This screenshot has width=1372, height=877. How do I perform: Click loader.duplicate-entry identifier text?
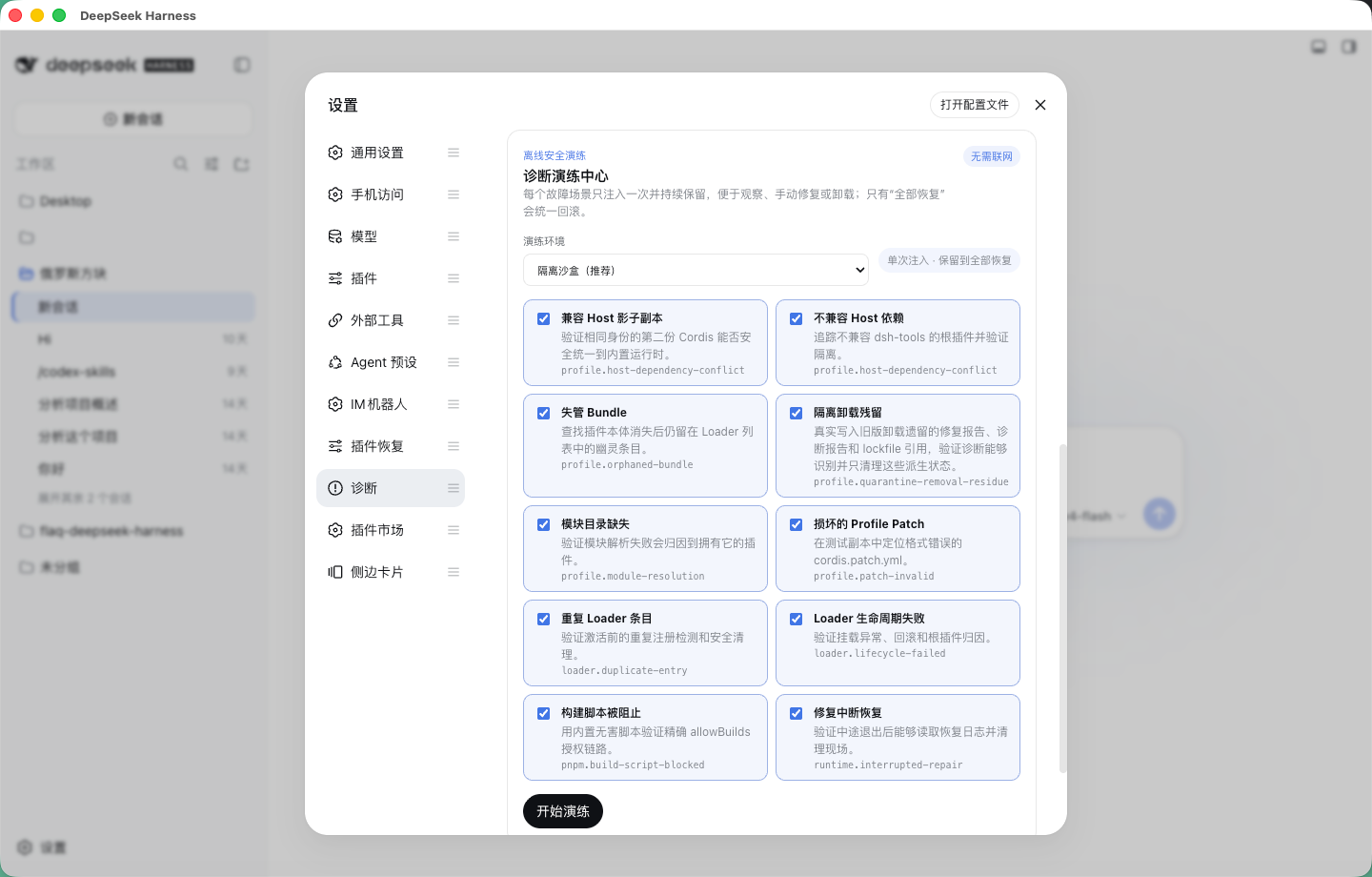coord(624,671)
